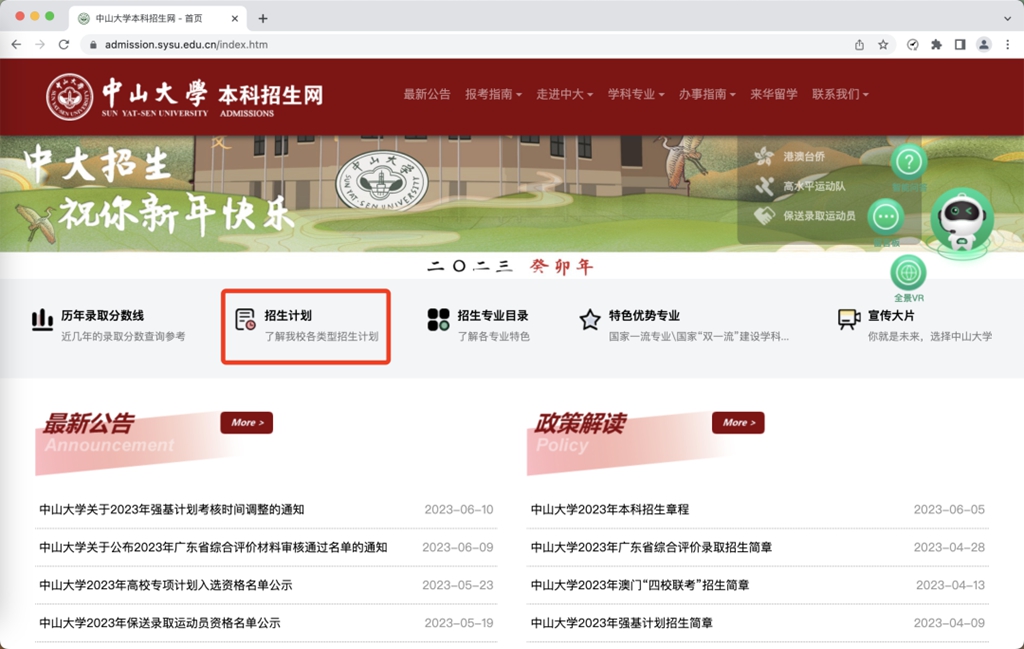
Task: Click the 港澳台侨 flower icon
Action: (x=764, y=156)
